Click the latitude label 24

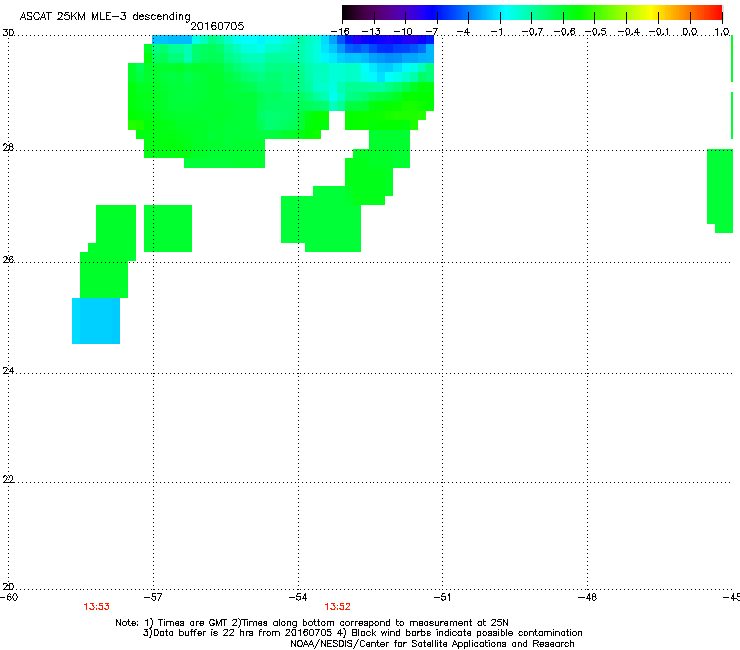pyautogui.click(x=8, y=371)
